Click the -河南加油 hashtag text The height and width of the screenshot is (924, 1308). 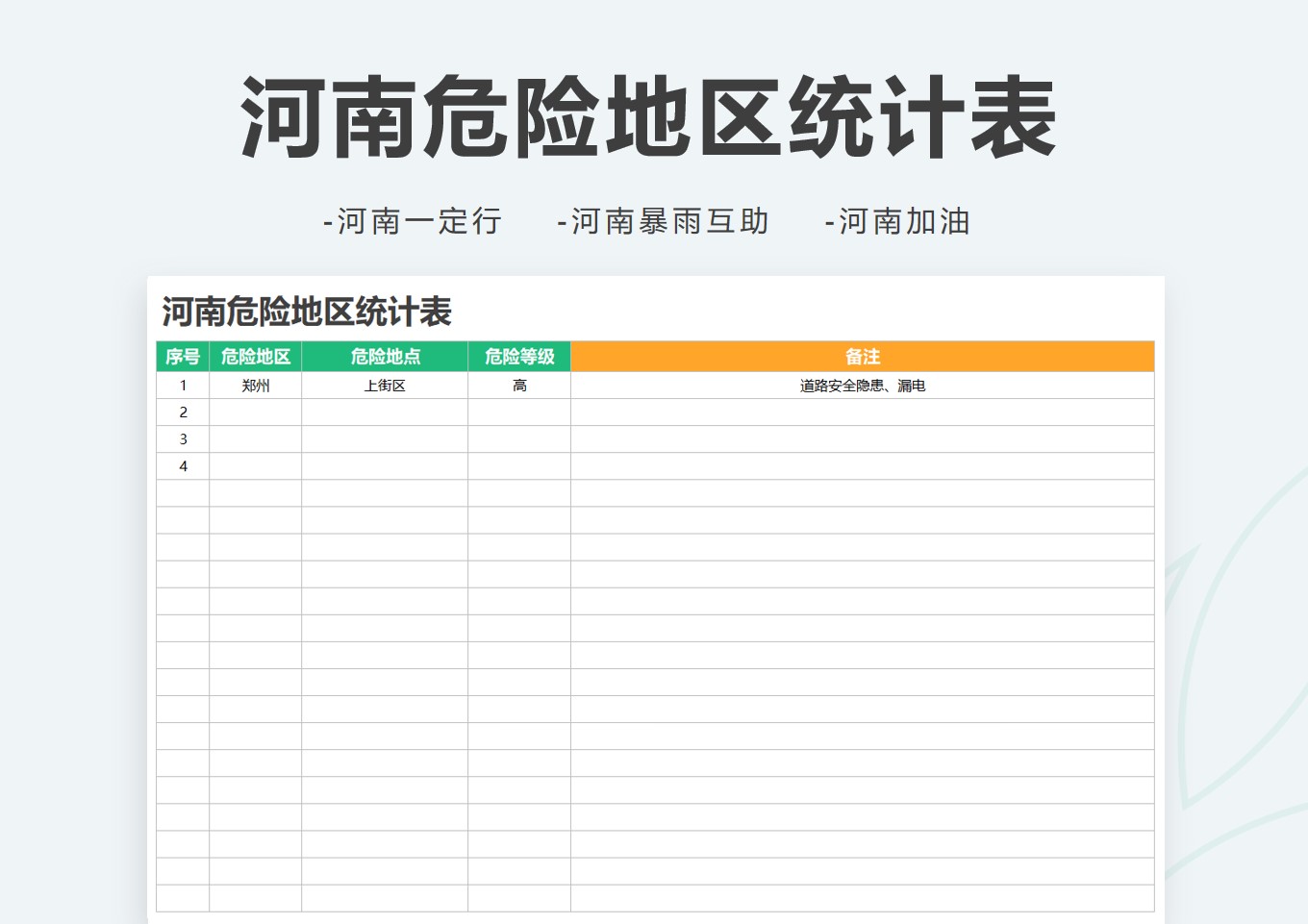pyautogui.click(x=898, y=221)
